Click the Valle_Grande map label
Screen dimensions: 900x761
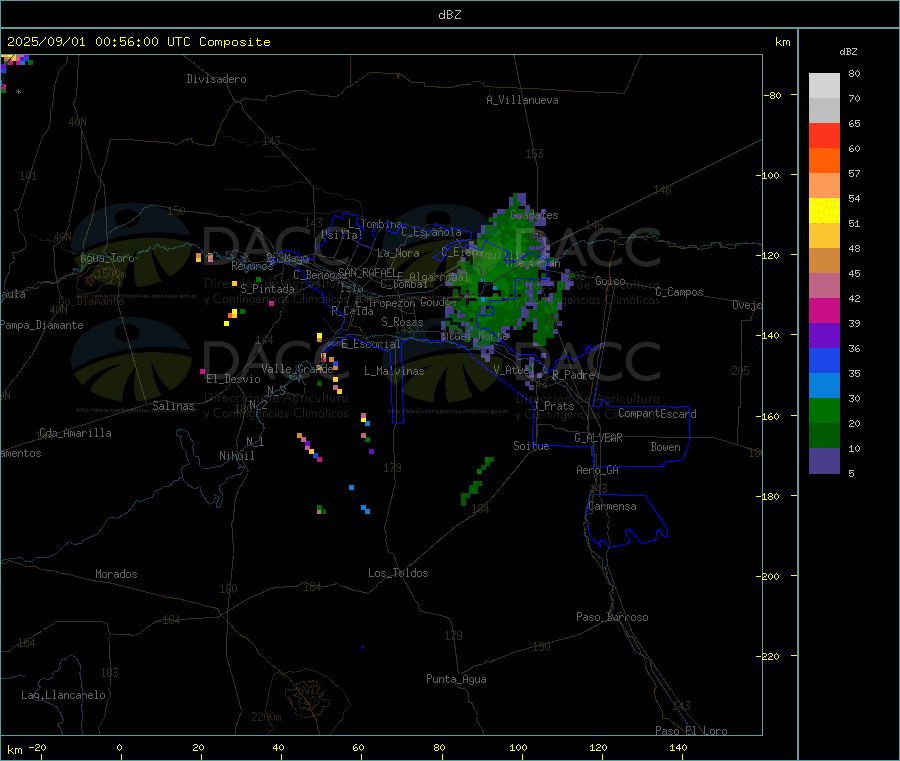click(x=297, y=369)
